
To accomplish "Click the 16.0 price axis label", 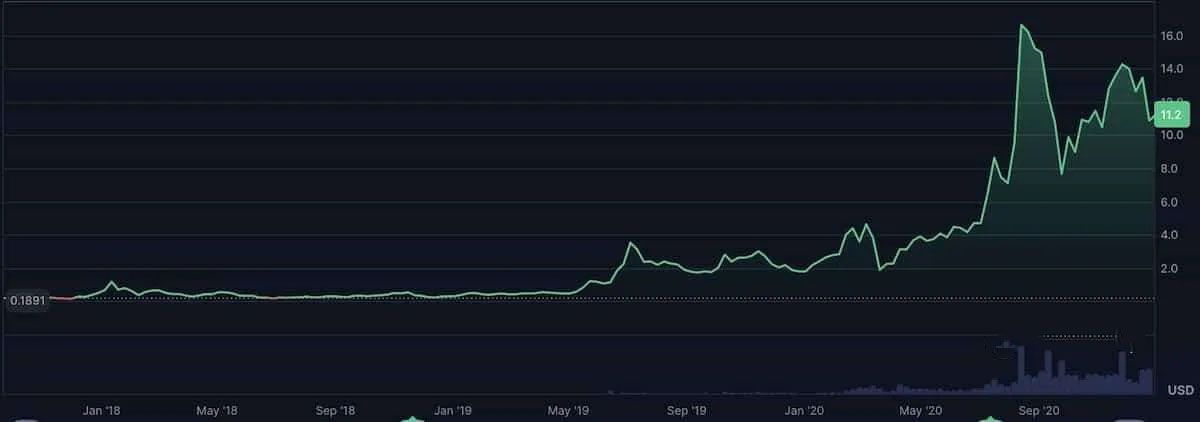I will click(x=1172, y=36).
